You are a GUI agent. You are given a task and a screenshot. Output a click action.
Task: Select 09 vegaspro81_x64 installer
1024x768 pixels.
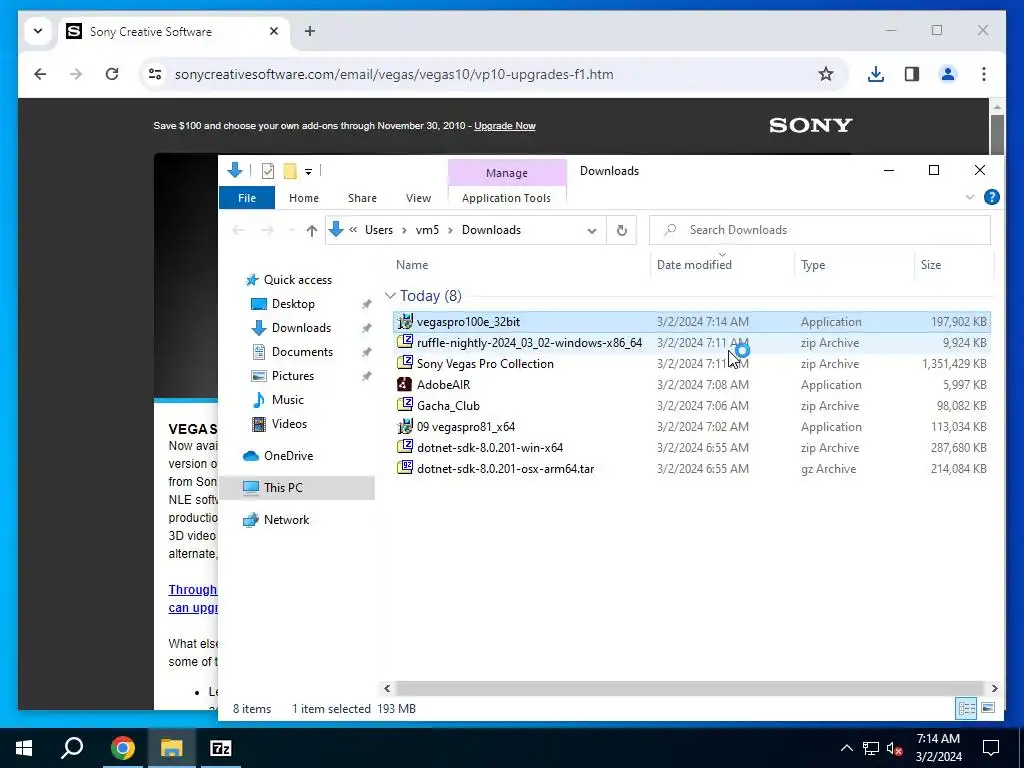[x=692, y=426]
